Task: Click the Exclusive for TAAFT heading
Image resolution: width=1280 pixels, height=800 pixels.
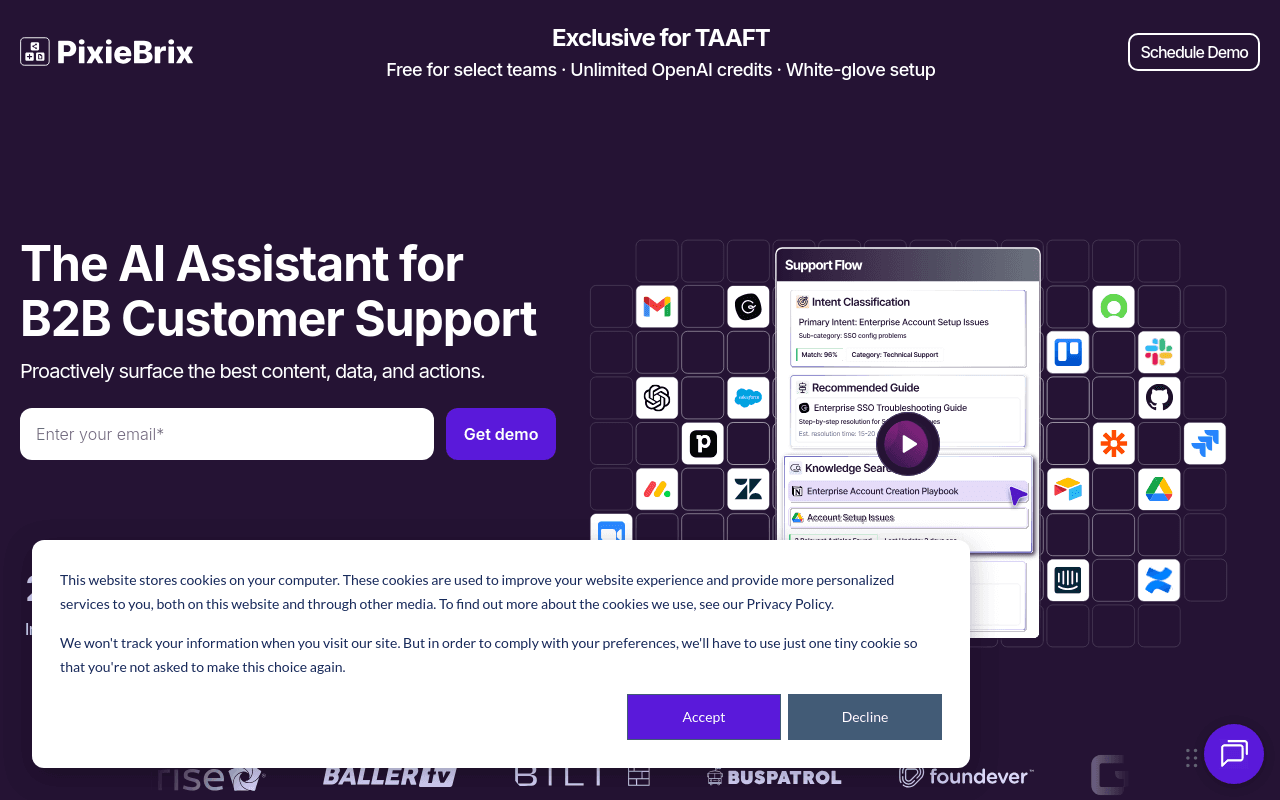Action: click(661, 38)
